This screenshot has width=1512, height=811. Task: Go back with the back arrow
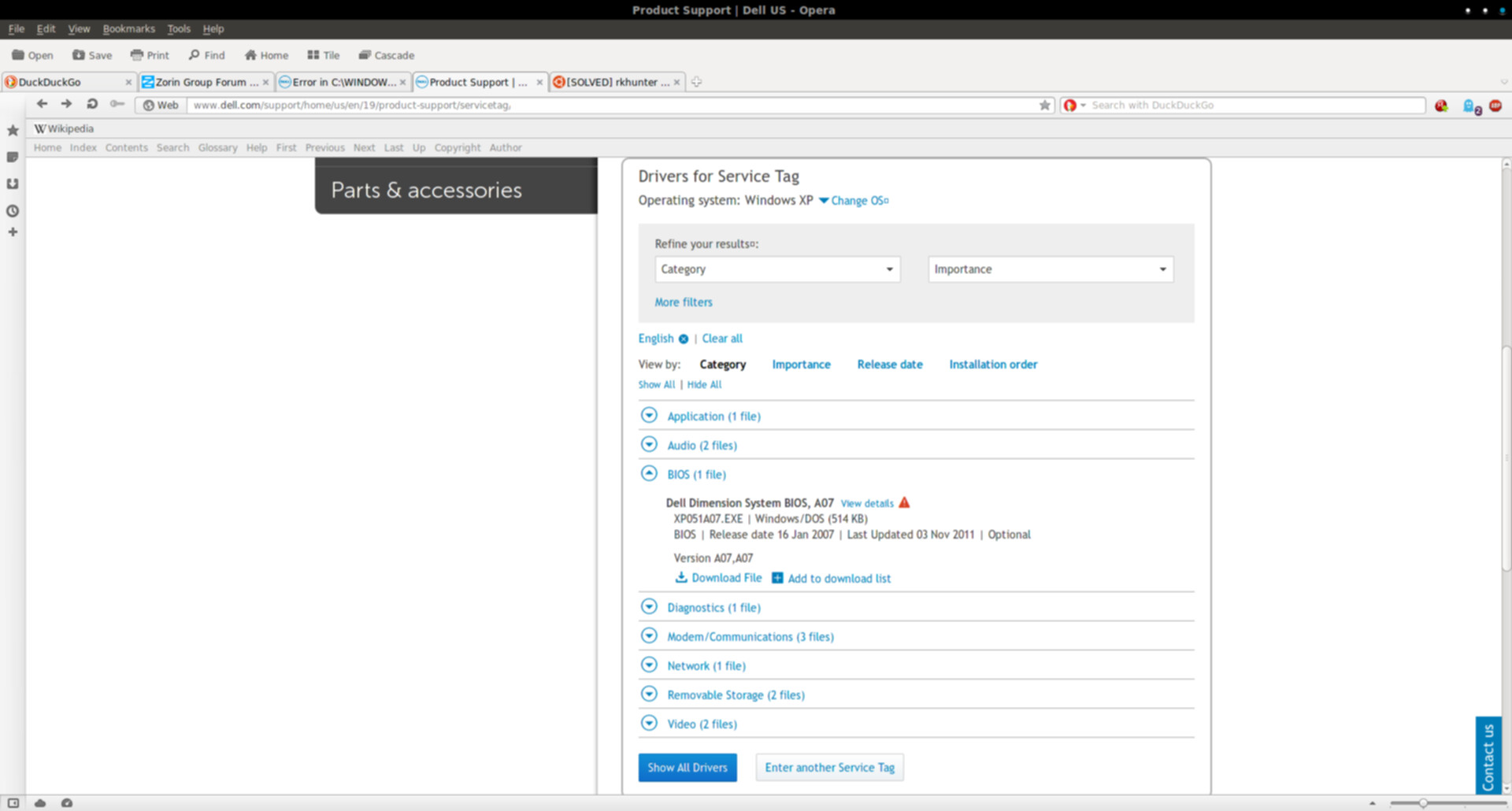(x=42, y=104)
